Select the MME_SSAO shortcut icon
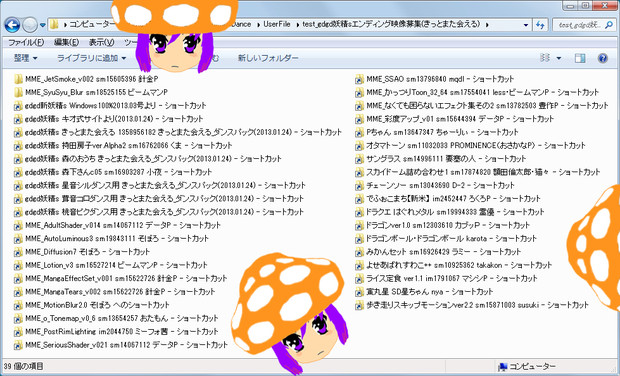Viewport: 620px width, 376px height. [x=359, y=79]
